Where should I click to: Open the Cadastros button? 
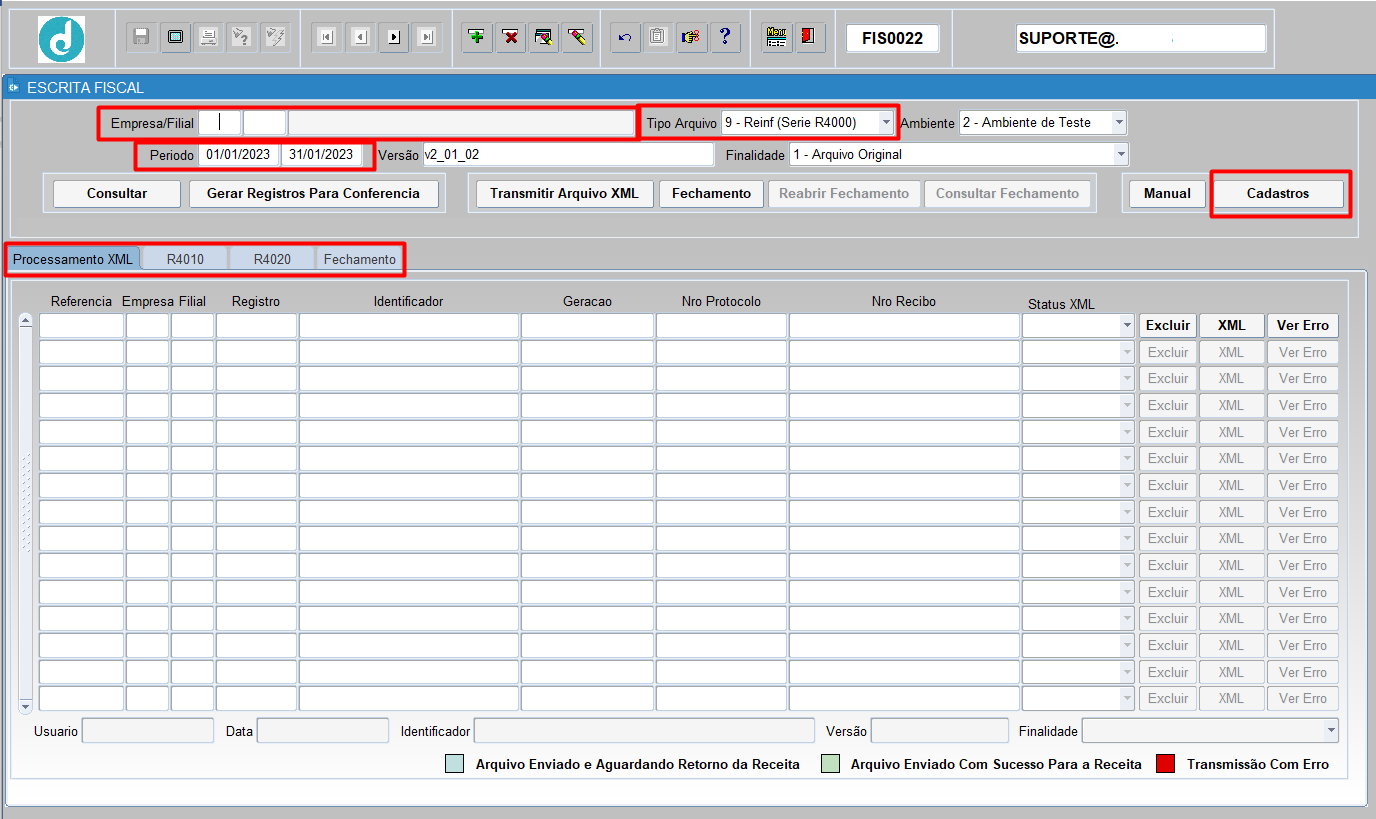click(1278, 194)
